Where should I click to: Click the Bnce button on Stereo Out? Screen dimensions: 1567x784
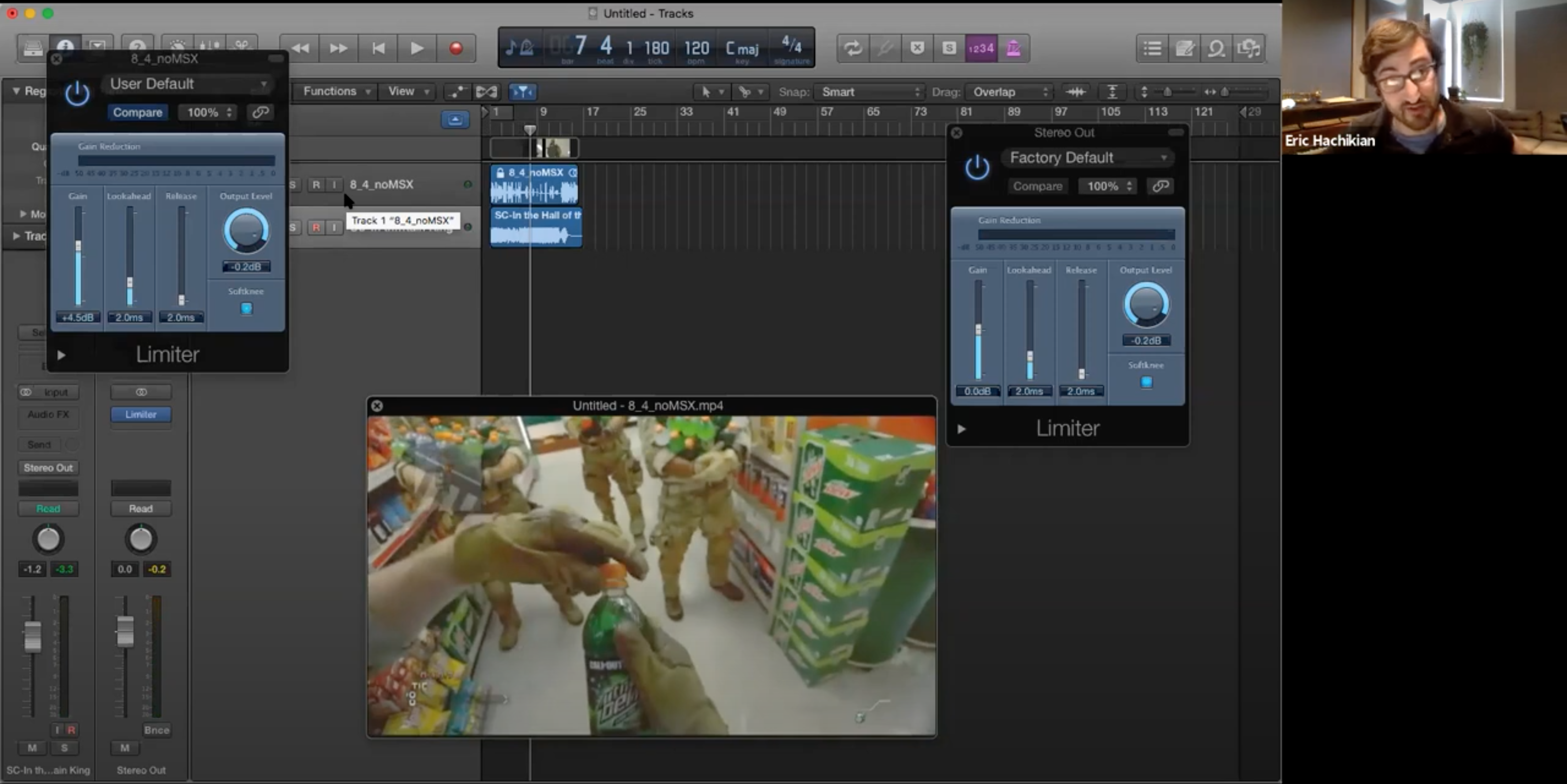(x=156, y=730)
